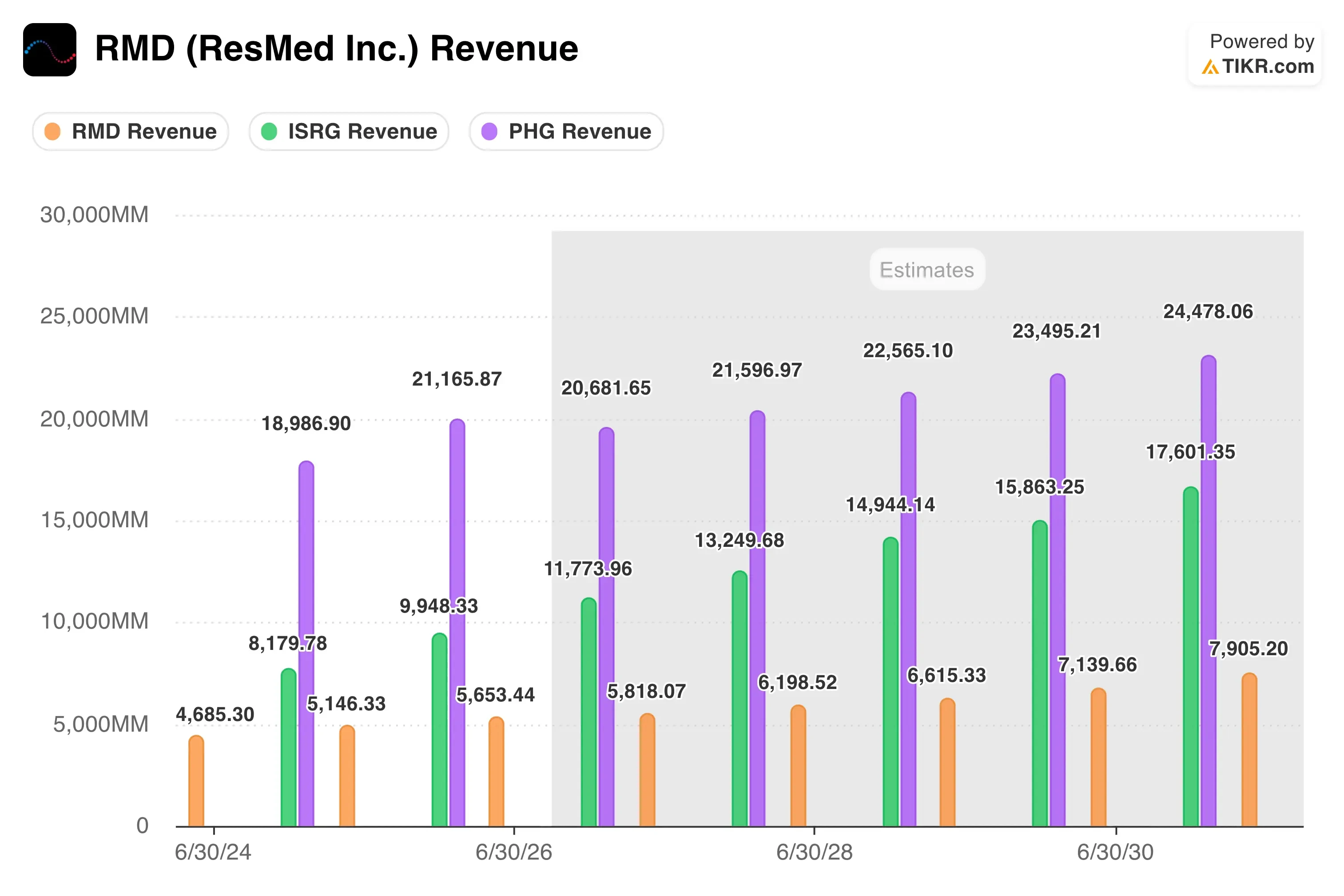Screen dimensions: 1344x896
Task: Select the purple PHG bar below 22,565.10
Action: click(x=908, y=609)
